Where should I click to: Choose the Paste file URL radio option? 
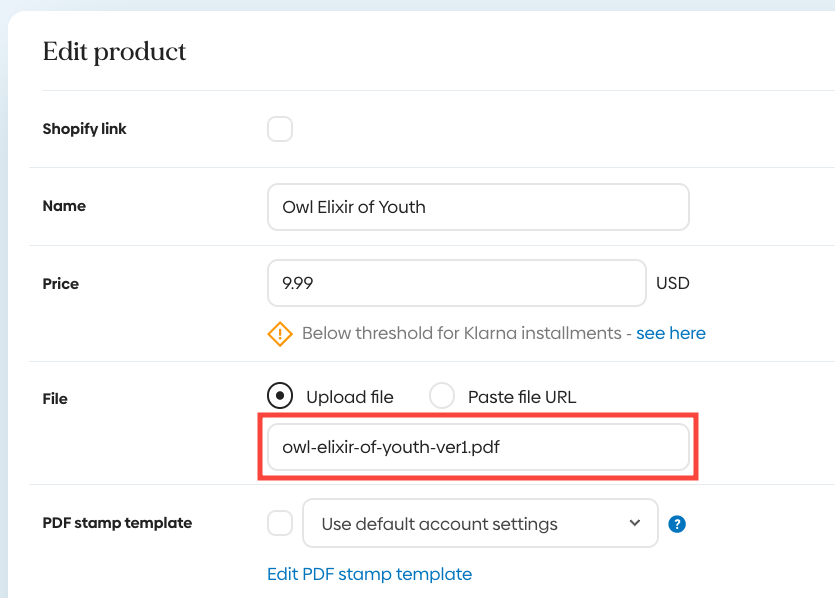click(x=442, y=396)
